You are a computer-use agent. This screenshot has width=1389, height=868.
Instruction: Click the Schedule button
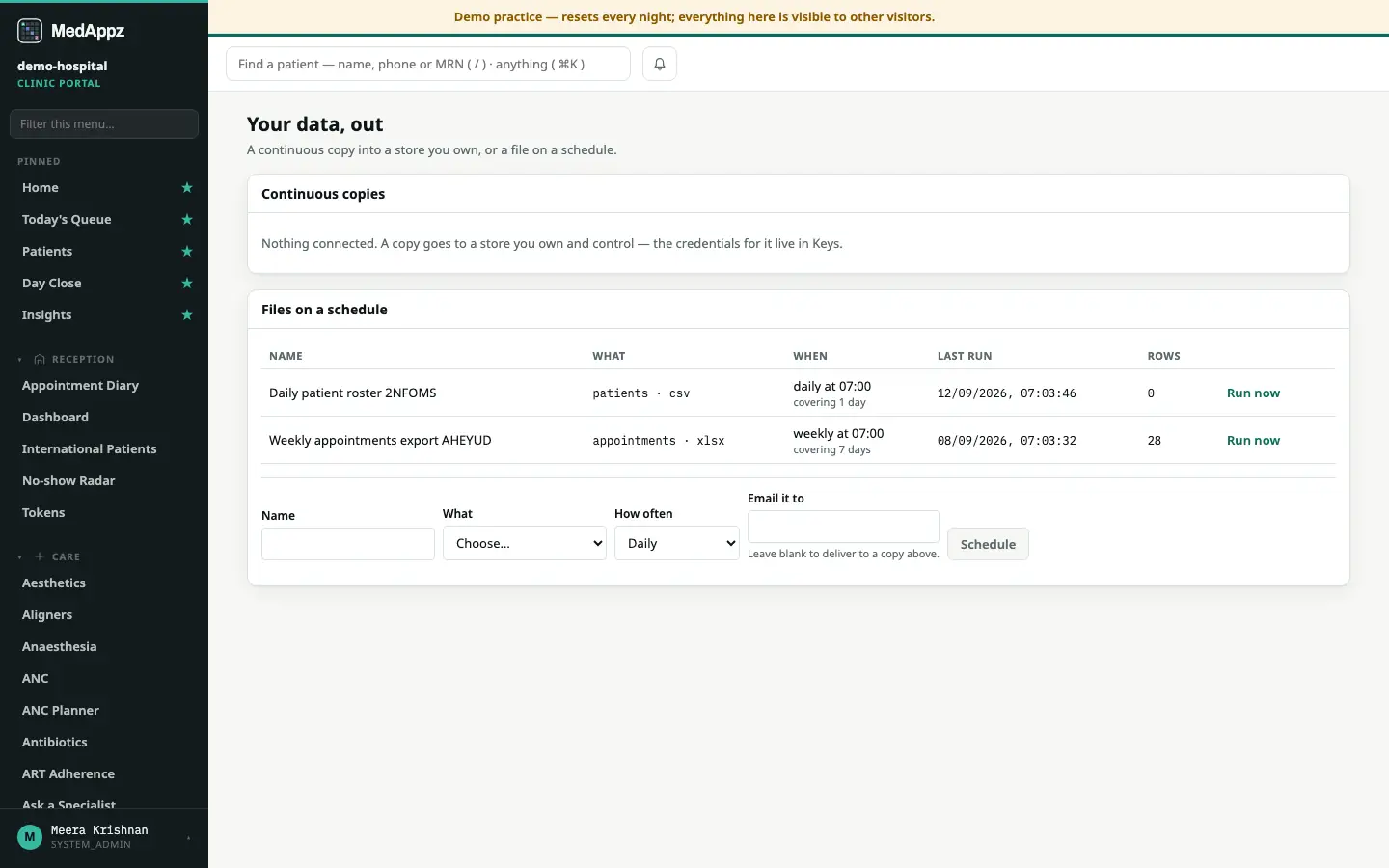pos(988,544)
